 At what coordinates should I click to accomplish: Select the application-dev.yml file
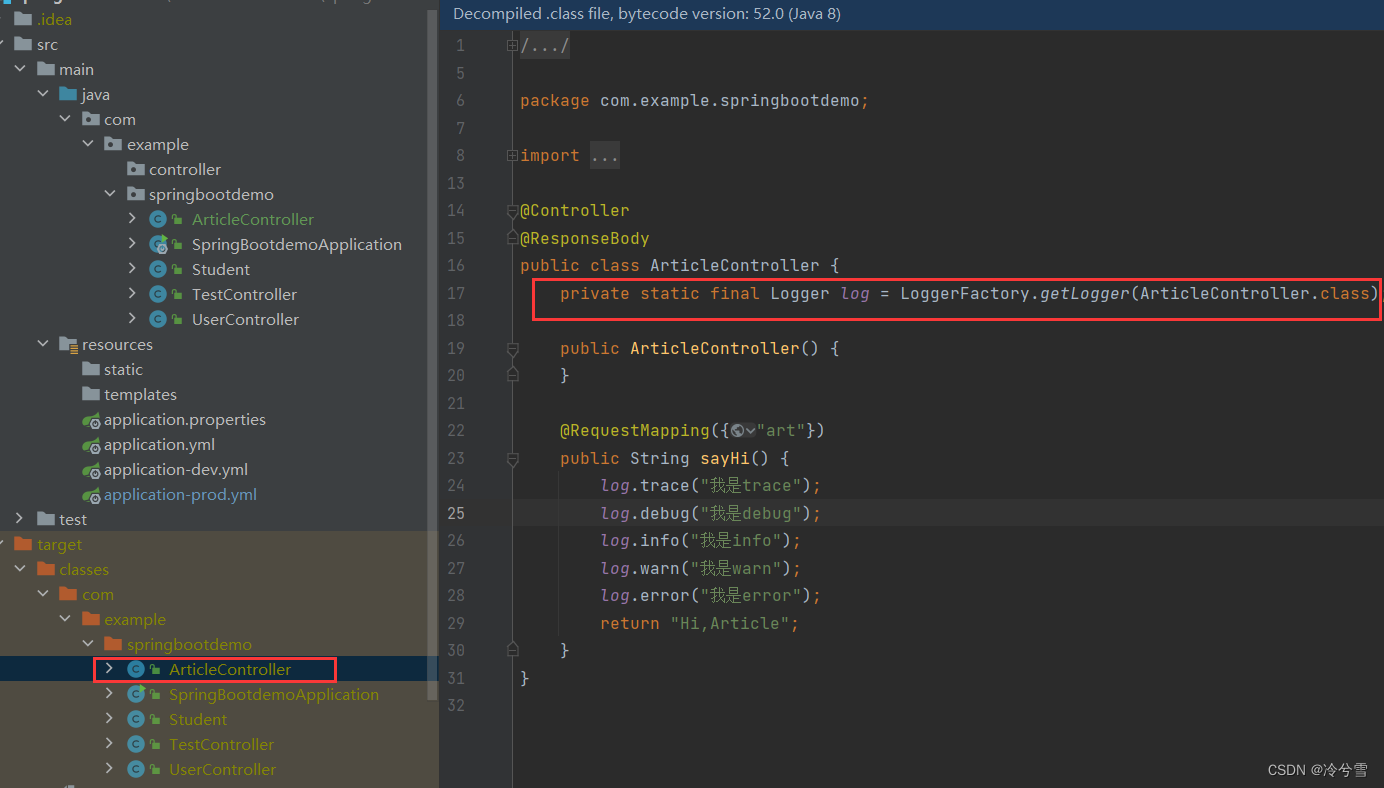pos(176,469)
